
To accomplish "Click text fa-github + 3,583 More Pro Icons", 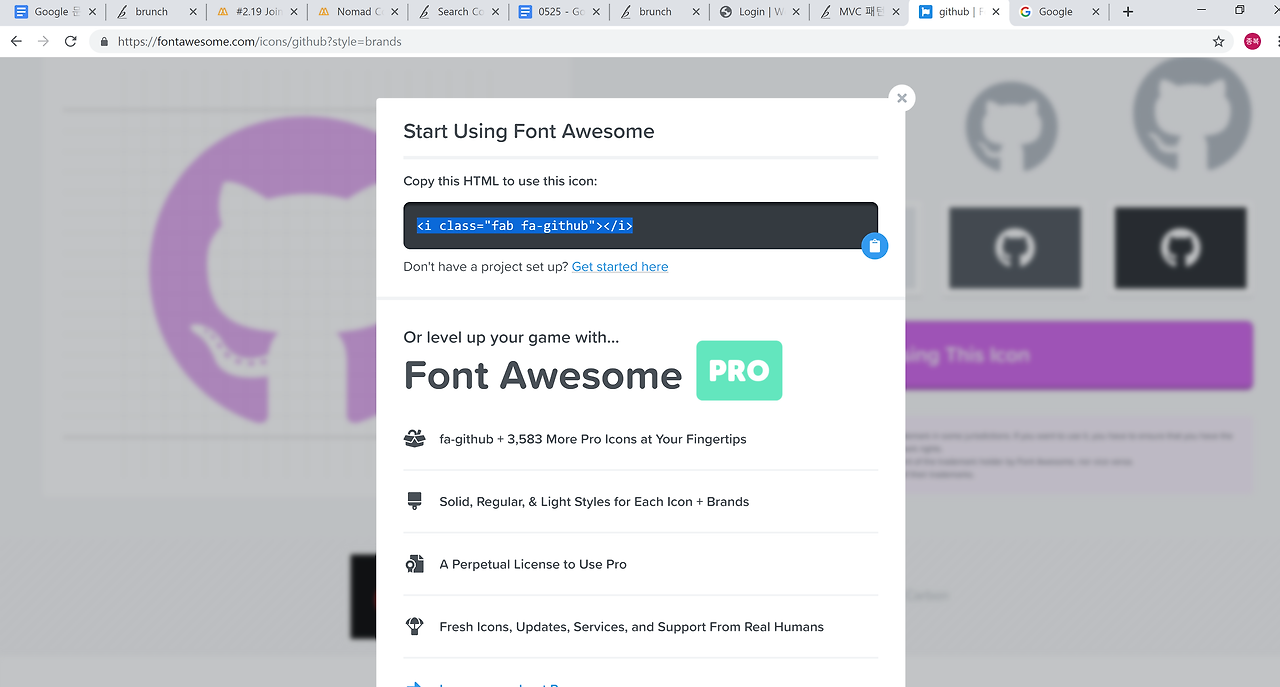I will tap(593, 439).
